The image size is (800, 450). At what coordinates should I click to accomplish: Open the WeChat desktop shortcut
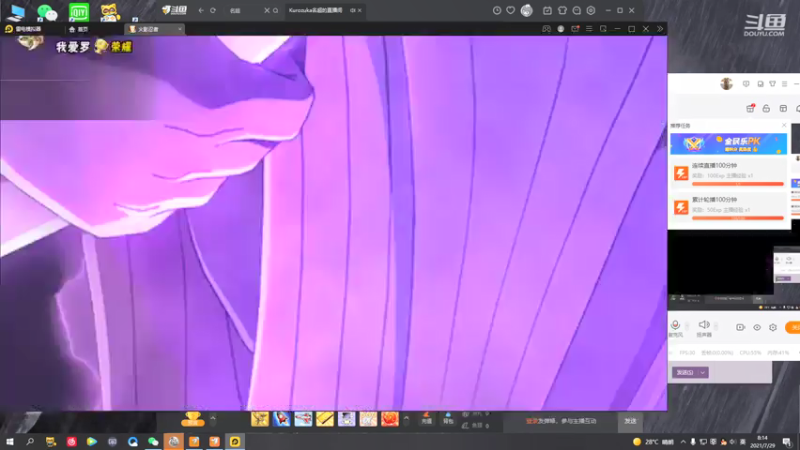point(47,12)
